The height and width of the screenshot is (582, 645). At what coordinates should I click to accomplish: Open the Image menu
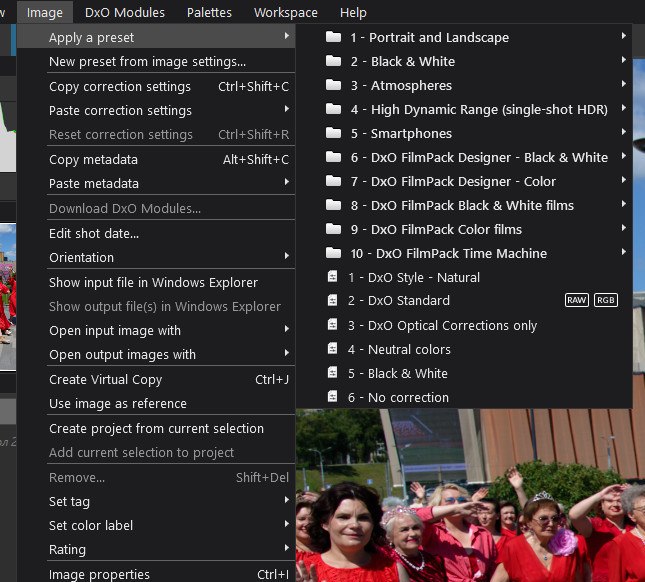[44, 12]
